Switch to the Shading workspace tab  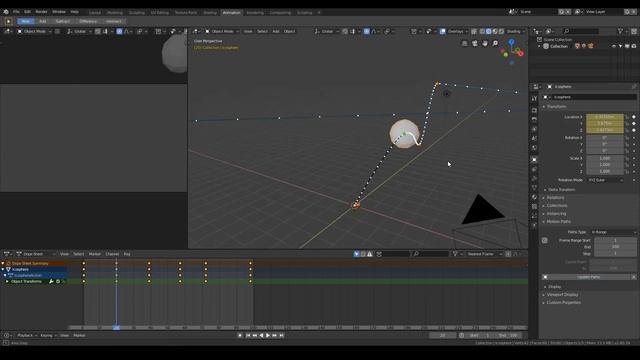(210, 13)
